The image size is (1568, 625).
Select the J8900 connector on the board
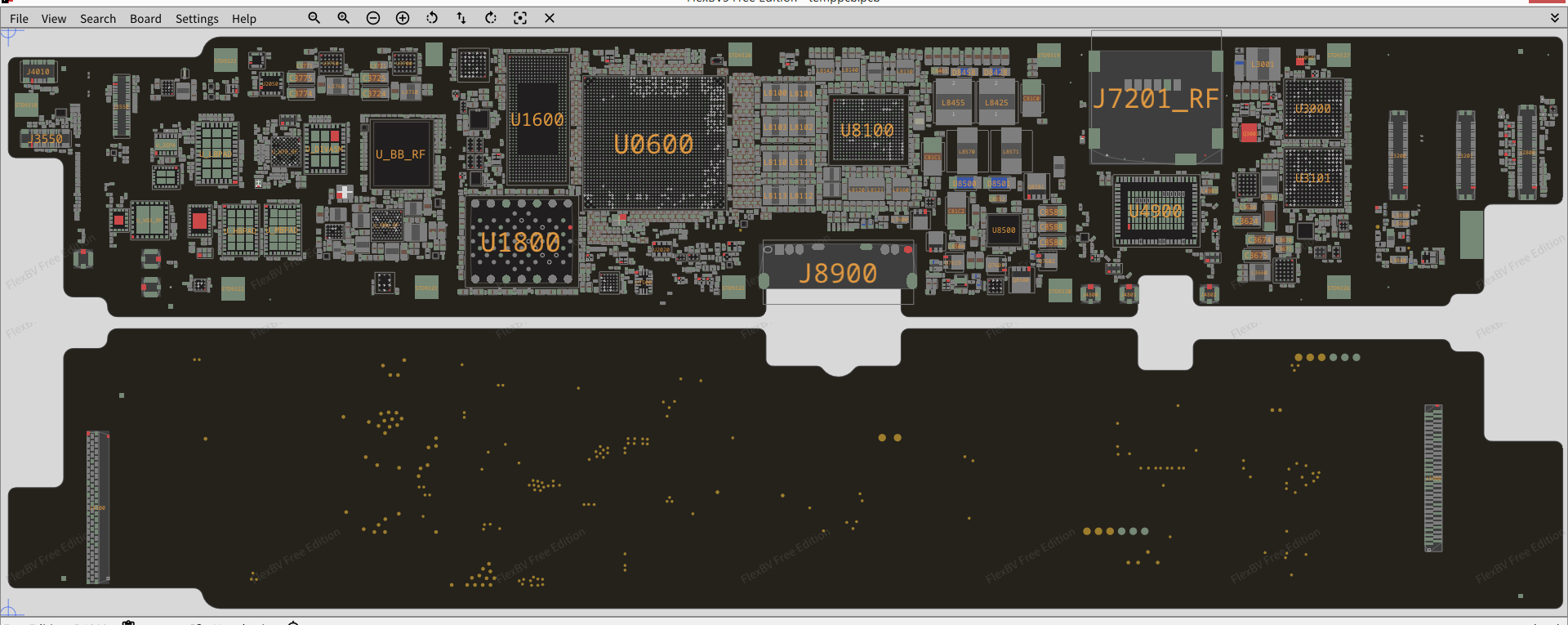point(838,273)
